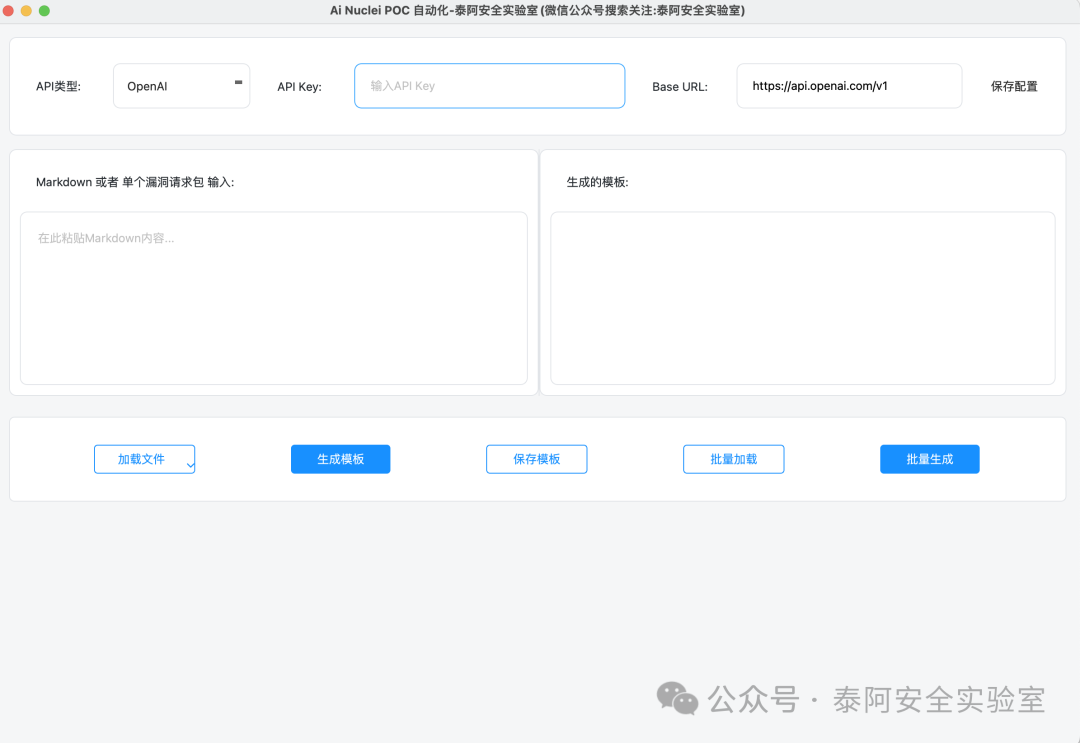Click the 'Markdown 或者 单个漏洞请求包 输入:' label
The height and width of the screenshot is (743, 1080).
point(135,182)
